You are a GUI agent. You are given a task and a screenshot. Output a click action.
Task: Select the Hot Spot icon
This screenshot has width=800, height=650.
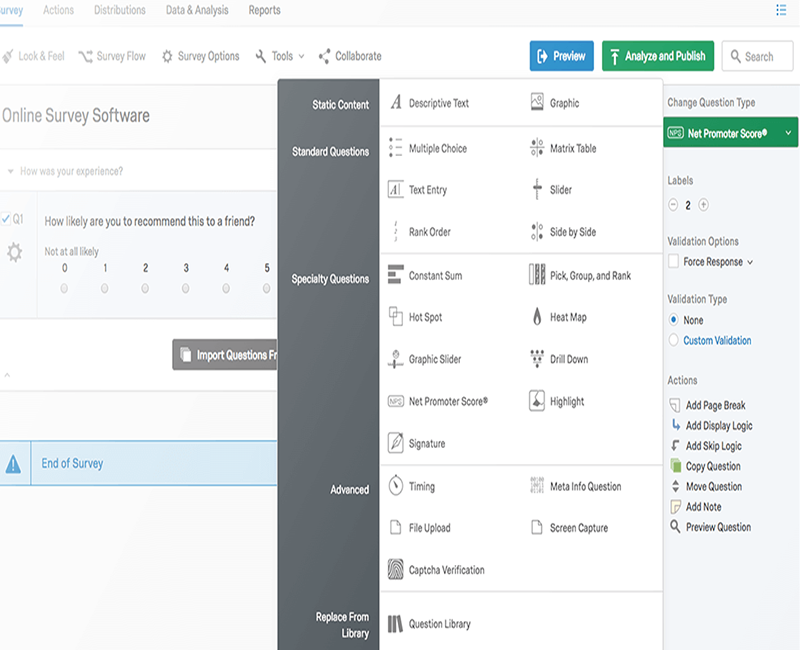[x=395, y=317]
